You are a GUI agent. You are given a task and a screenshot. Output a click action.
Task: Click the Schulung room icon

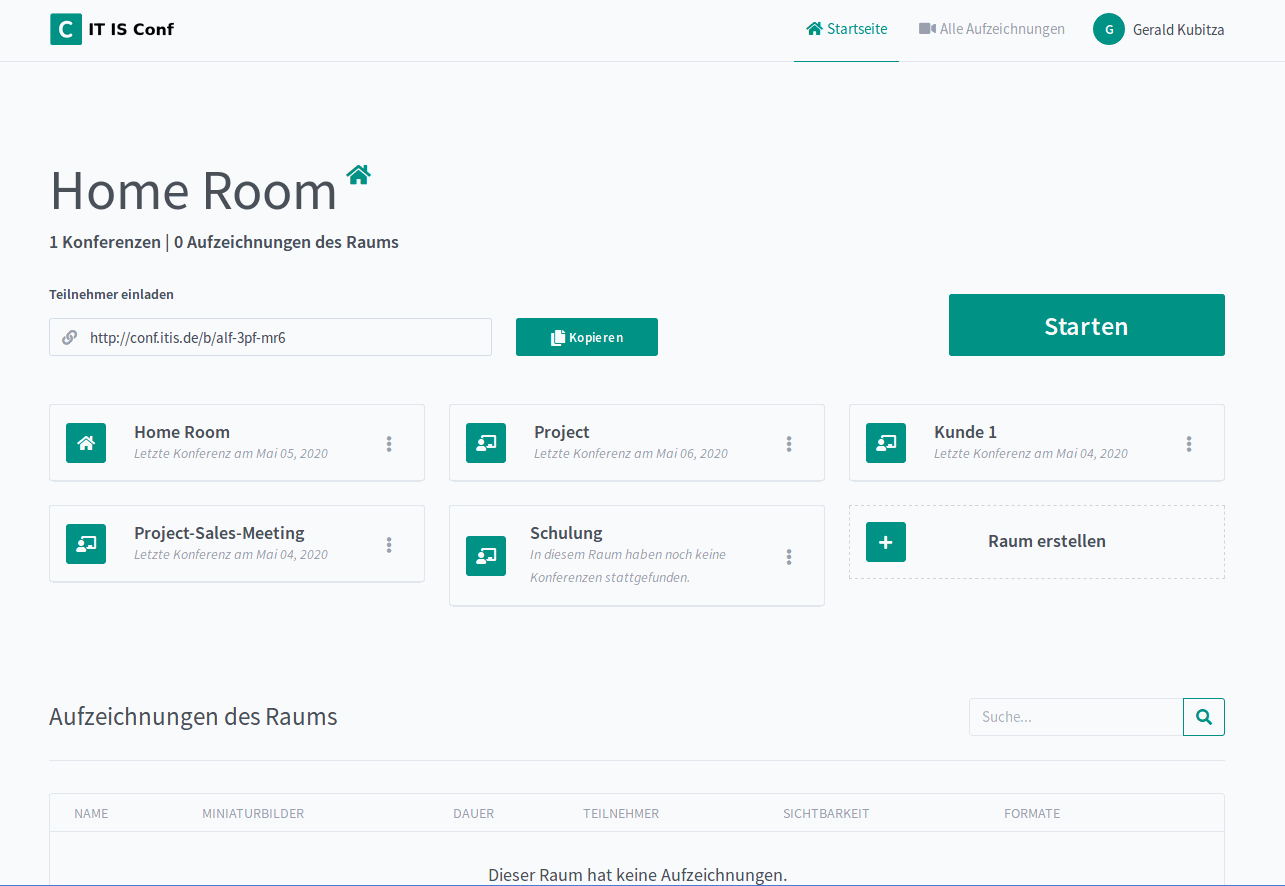point(486,555)
